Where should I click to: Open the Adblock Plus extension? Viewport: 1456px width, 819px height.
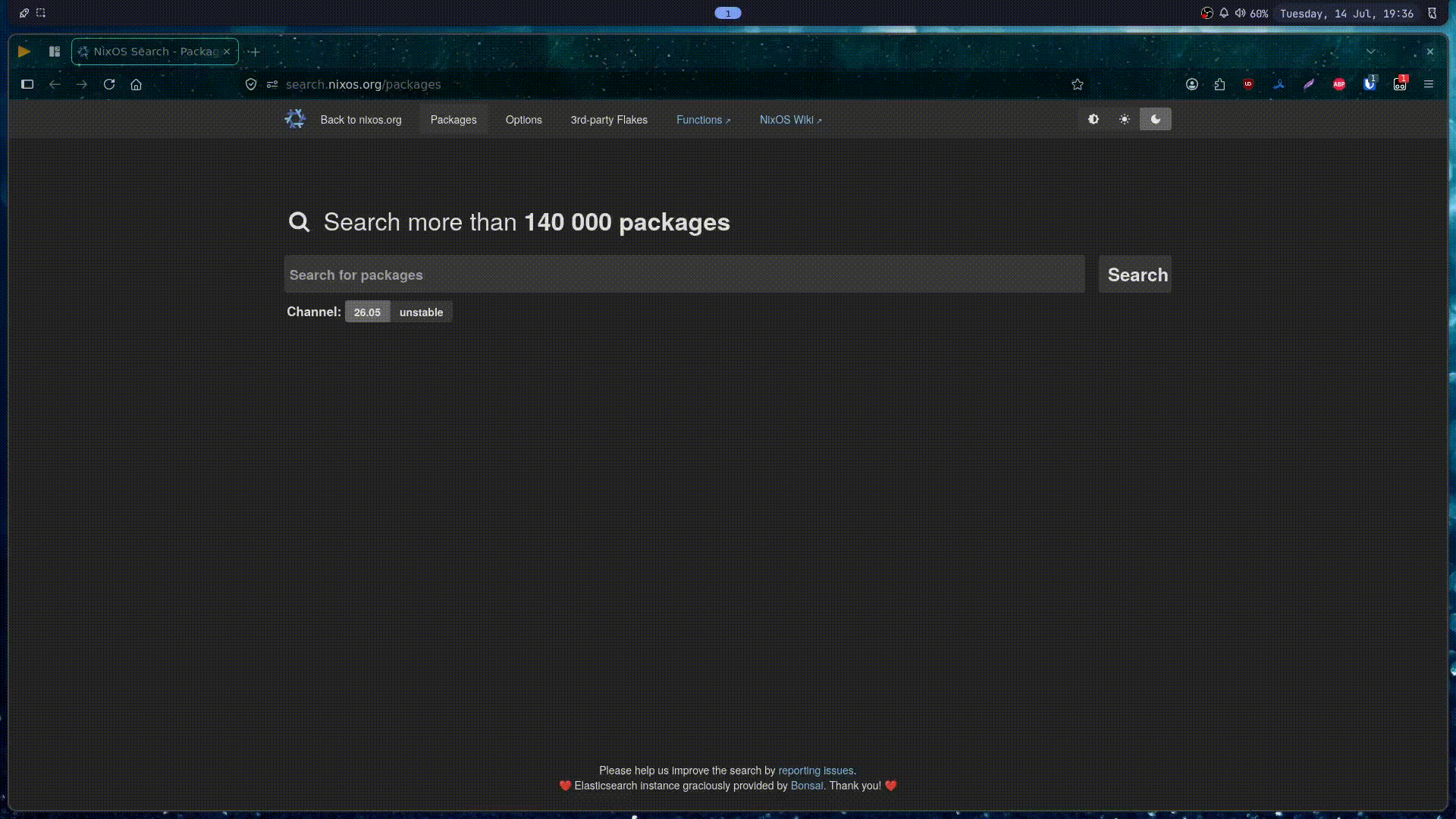[1339, 84]
